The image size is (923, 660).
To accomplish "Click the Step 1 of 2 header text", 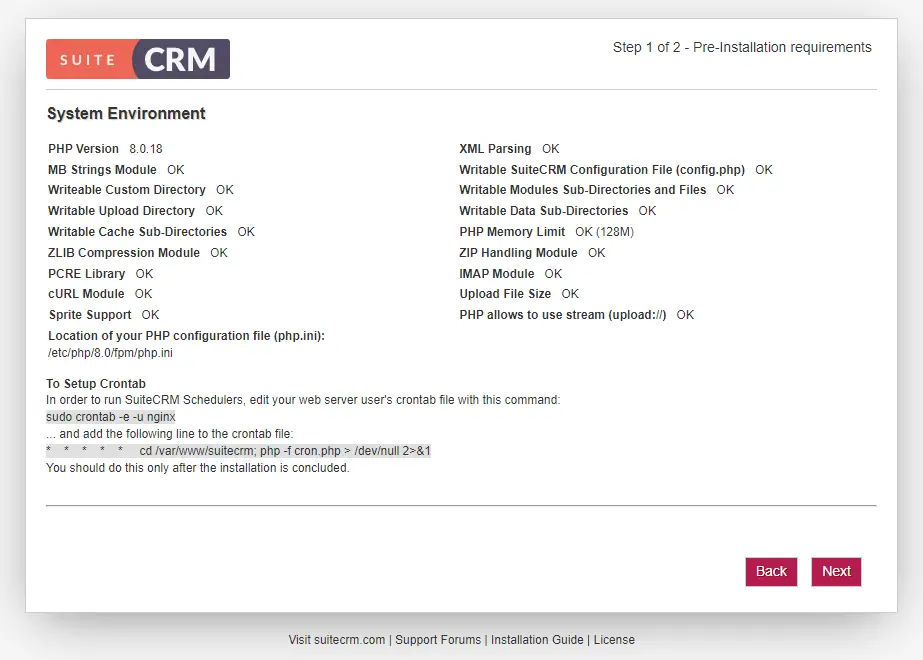I will [742, 47].
